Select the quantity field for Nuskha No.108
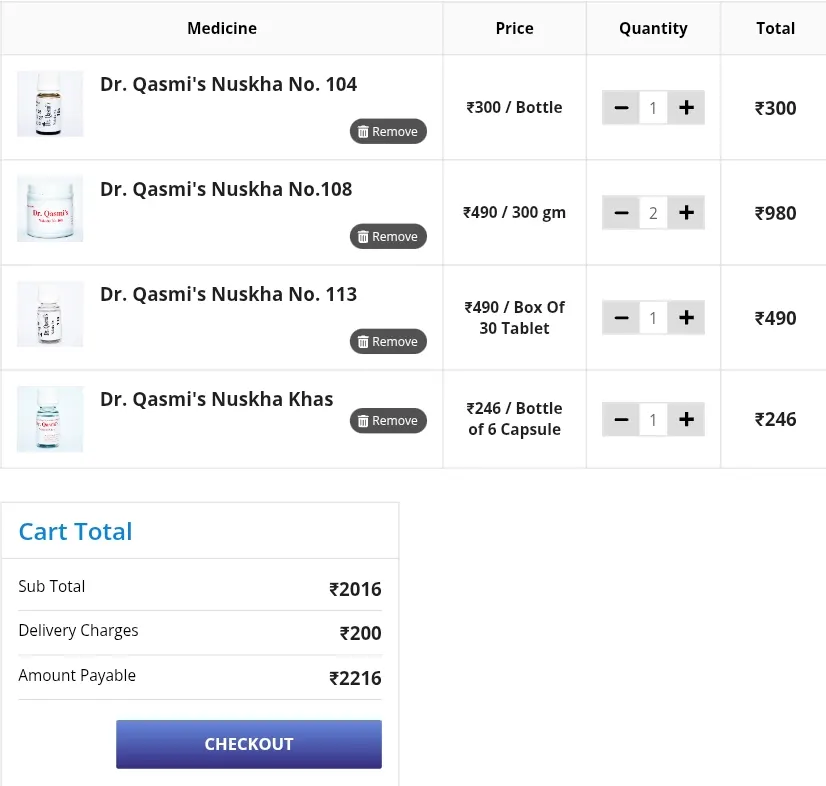826x786 pixels. click(653, 213)
